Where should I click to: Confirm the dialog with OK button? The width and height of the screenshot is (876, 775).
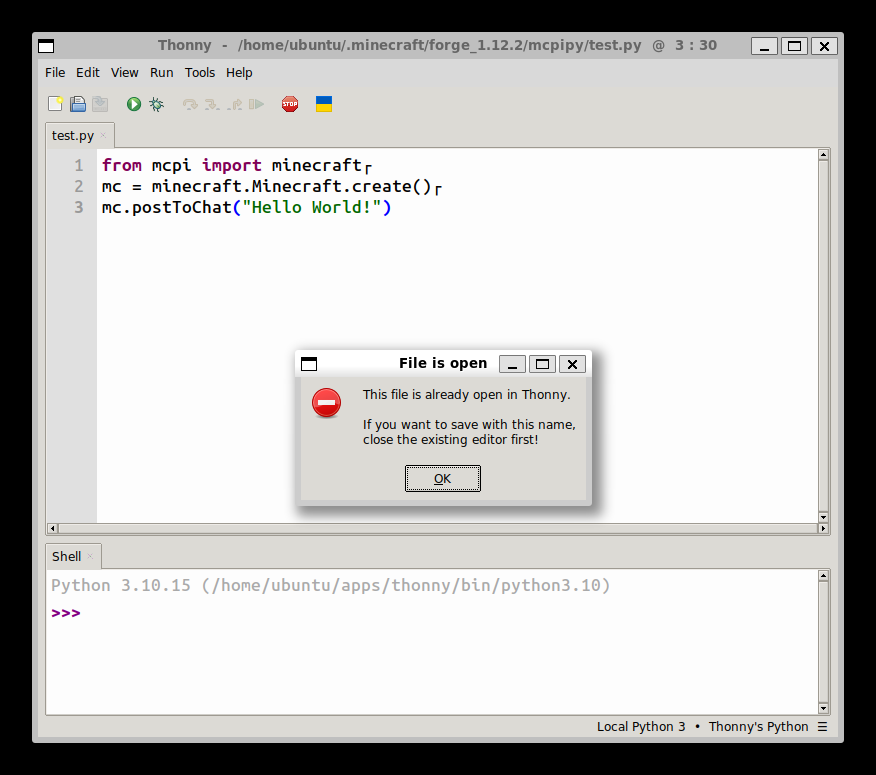442,478
